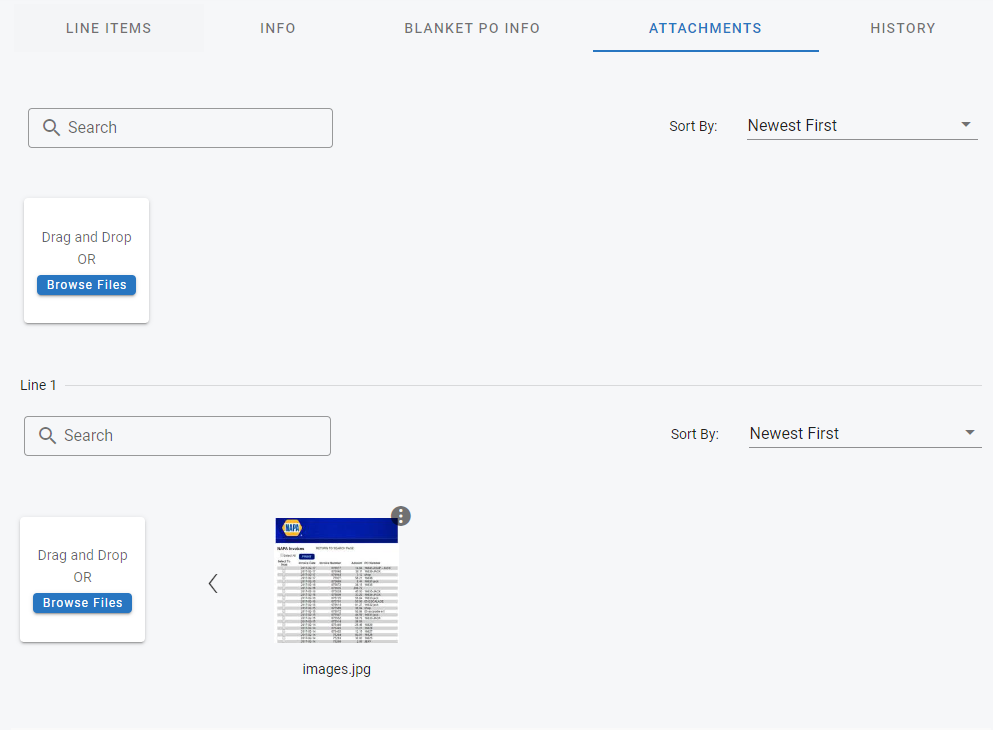The width and height of the screenshot is (993, 730).
Task: Open the Line 1 'Newest First' sort selector
Action: (x=850, y=433)
